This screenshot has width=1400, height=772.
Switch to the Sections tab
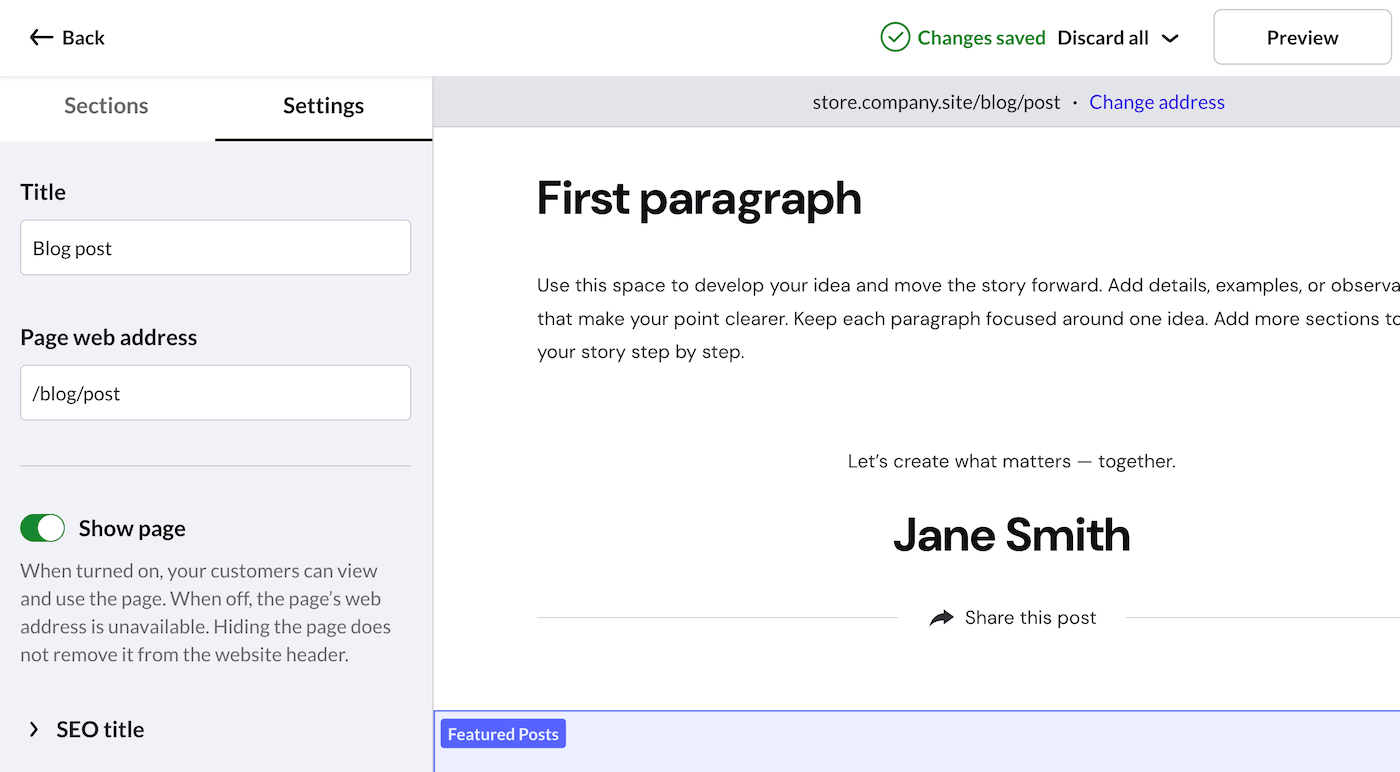point(106,106)
